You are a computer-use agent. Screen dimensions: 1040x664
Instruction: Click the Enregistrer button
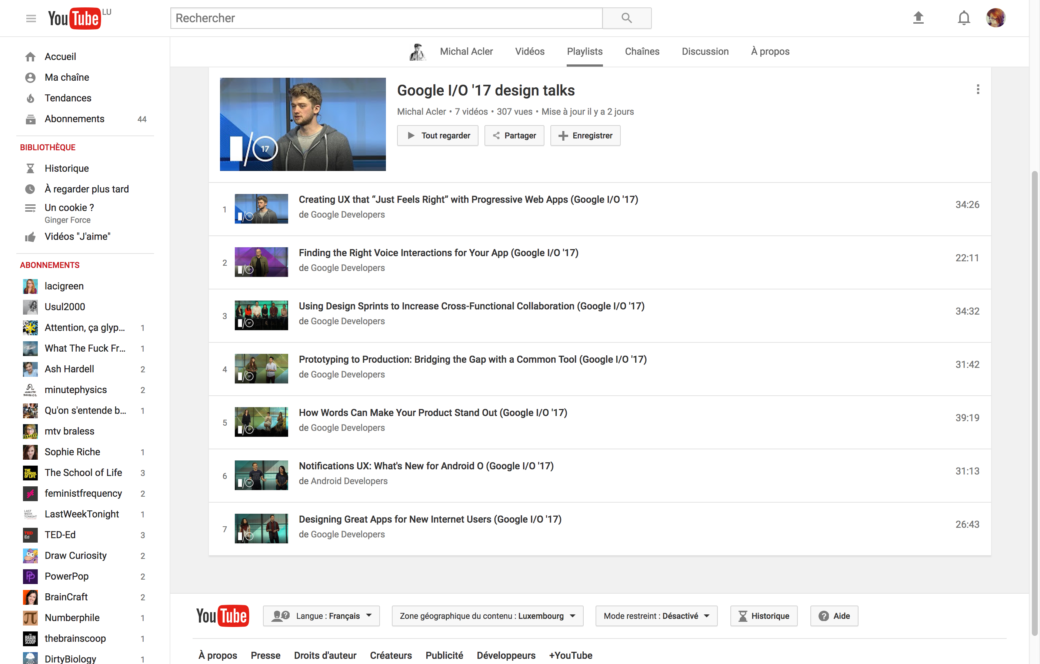pyautogui.click(x=585, y=136)
